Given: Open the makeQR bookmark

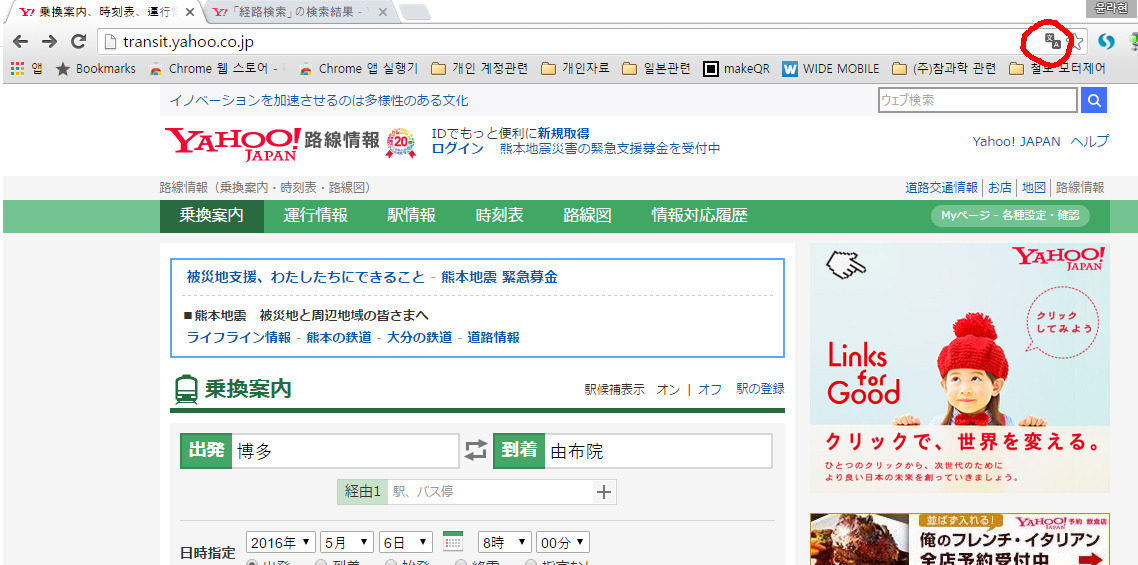Looking at the screenshot, I should pos(737,69).
